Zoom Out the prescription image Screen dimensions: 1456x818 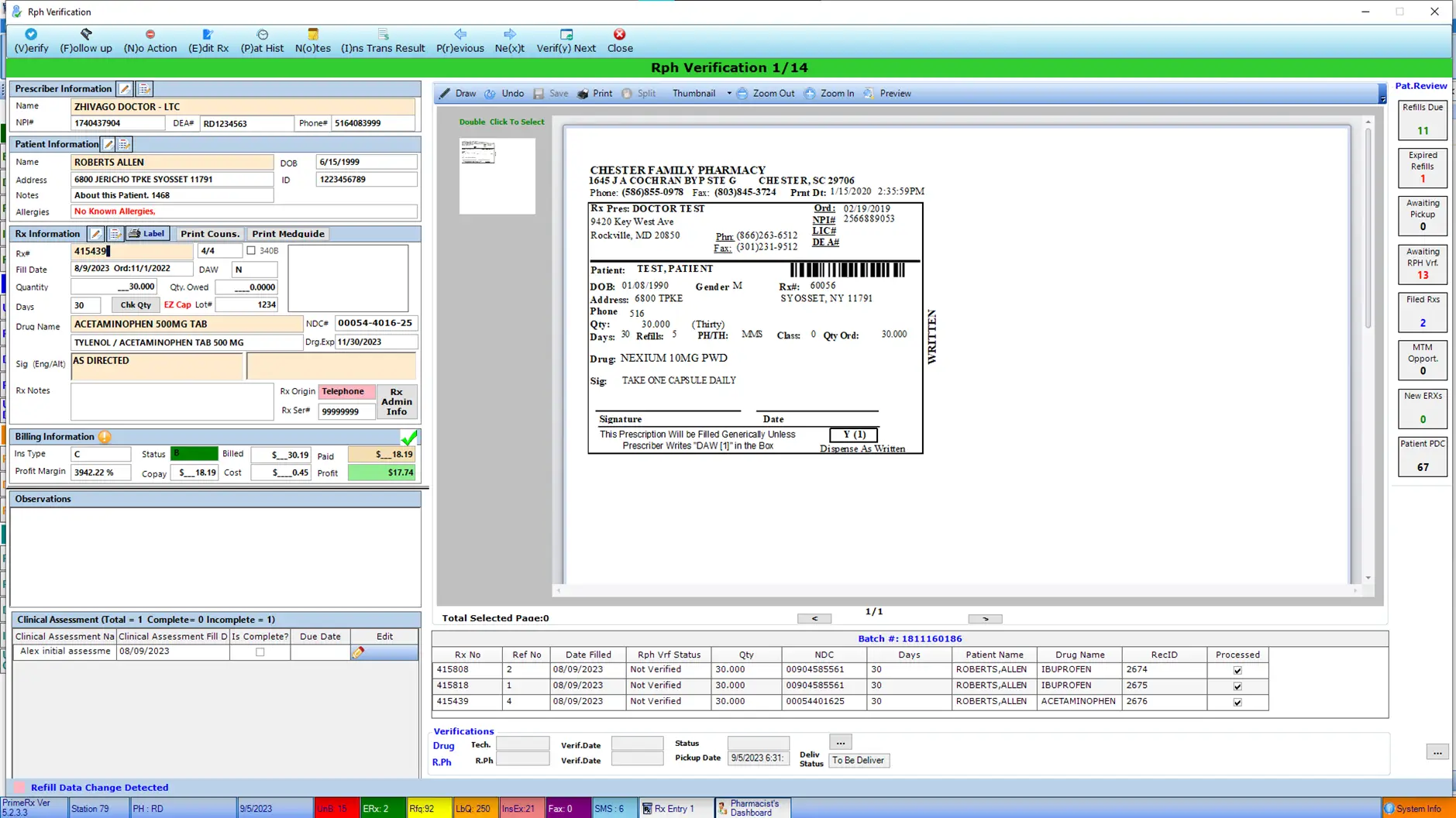click(766, 94)
